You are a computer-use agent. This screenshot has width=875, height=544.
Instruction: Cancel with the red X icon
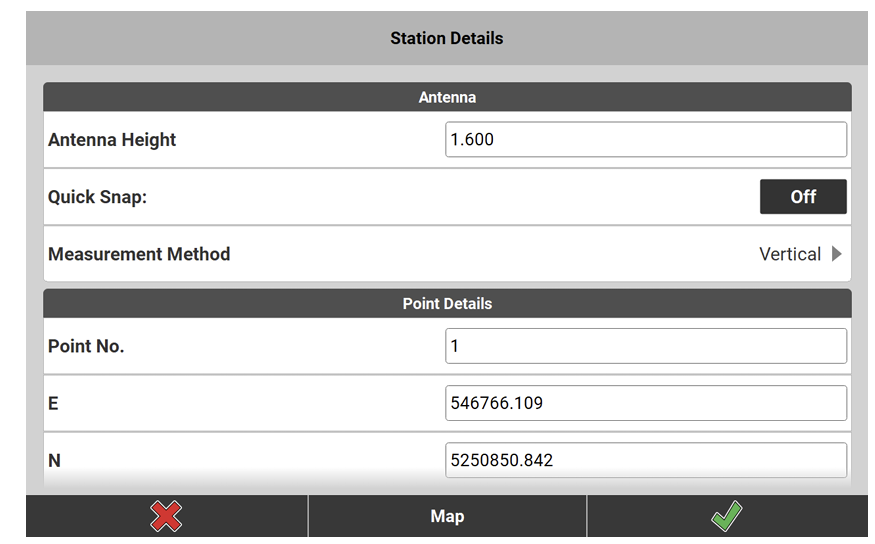click(166, 516)
